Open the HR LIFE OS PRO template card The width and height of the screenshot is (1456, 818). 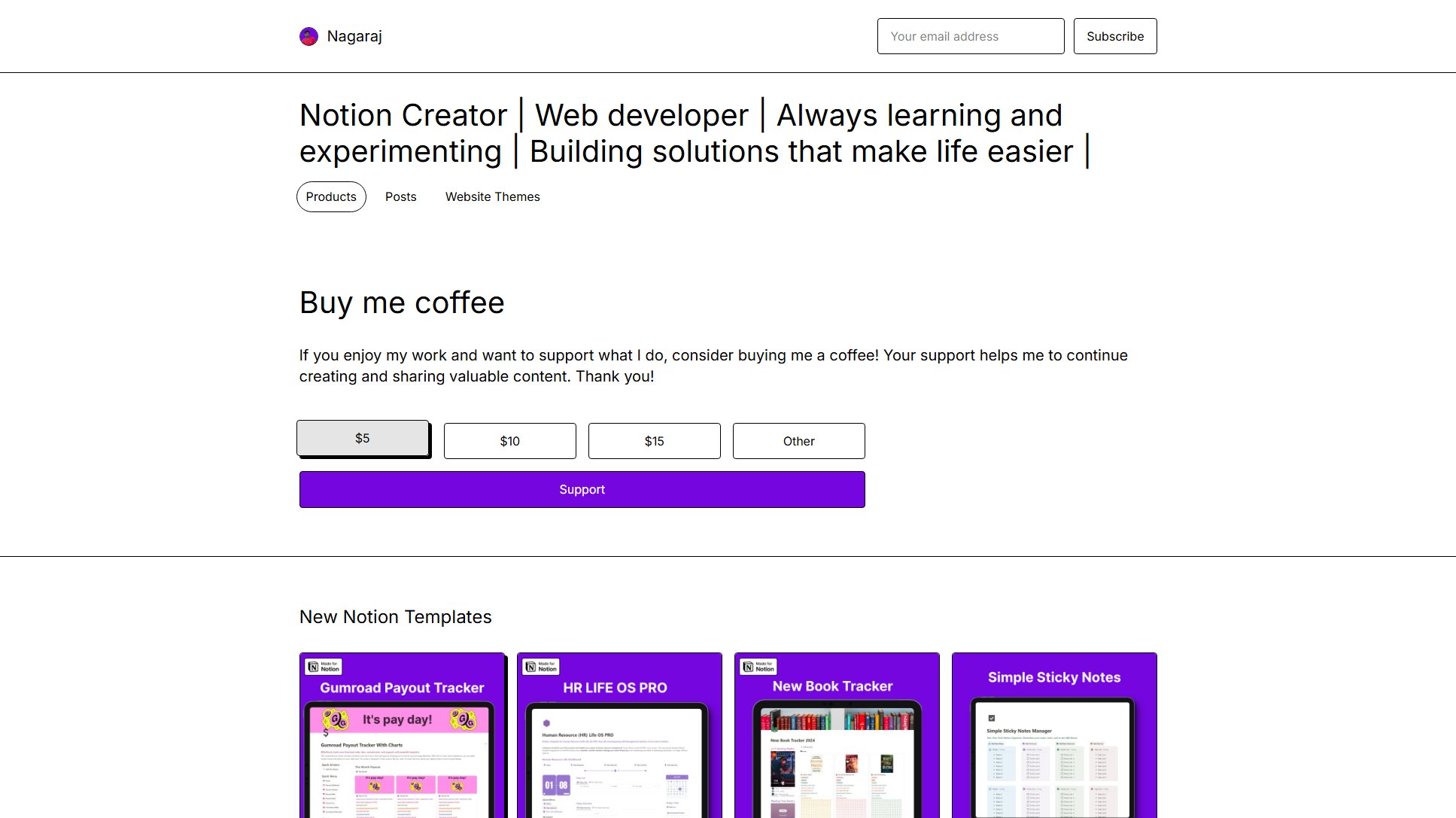coord(619,735)
